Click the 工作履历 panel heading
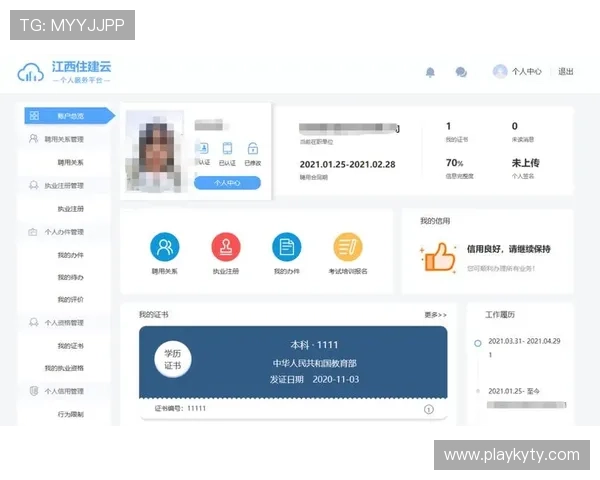 click(x=500, y=315)
